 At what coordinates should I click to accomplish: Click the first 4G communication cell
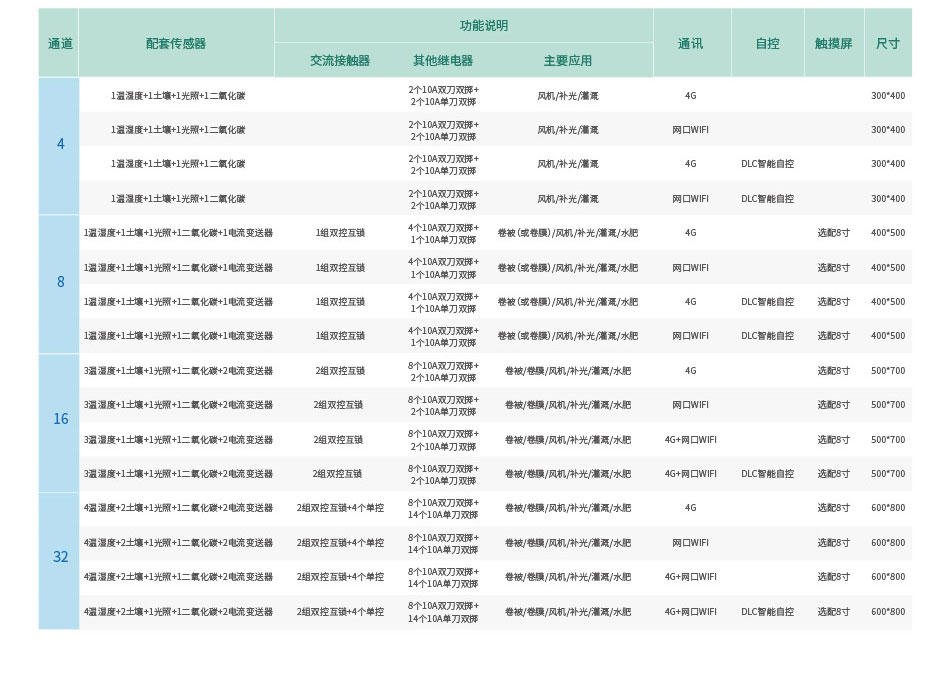[x=691, y=94]
